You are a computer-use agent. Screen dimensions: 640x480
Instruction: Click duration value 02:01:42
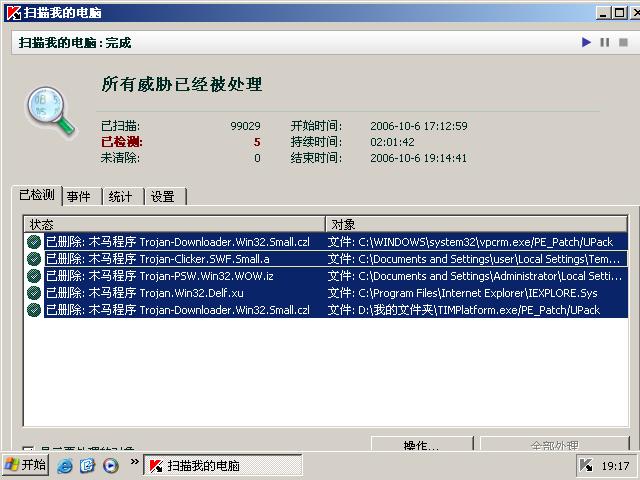coord(392,142)
